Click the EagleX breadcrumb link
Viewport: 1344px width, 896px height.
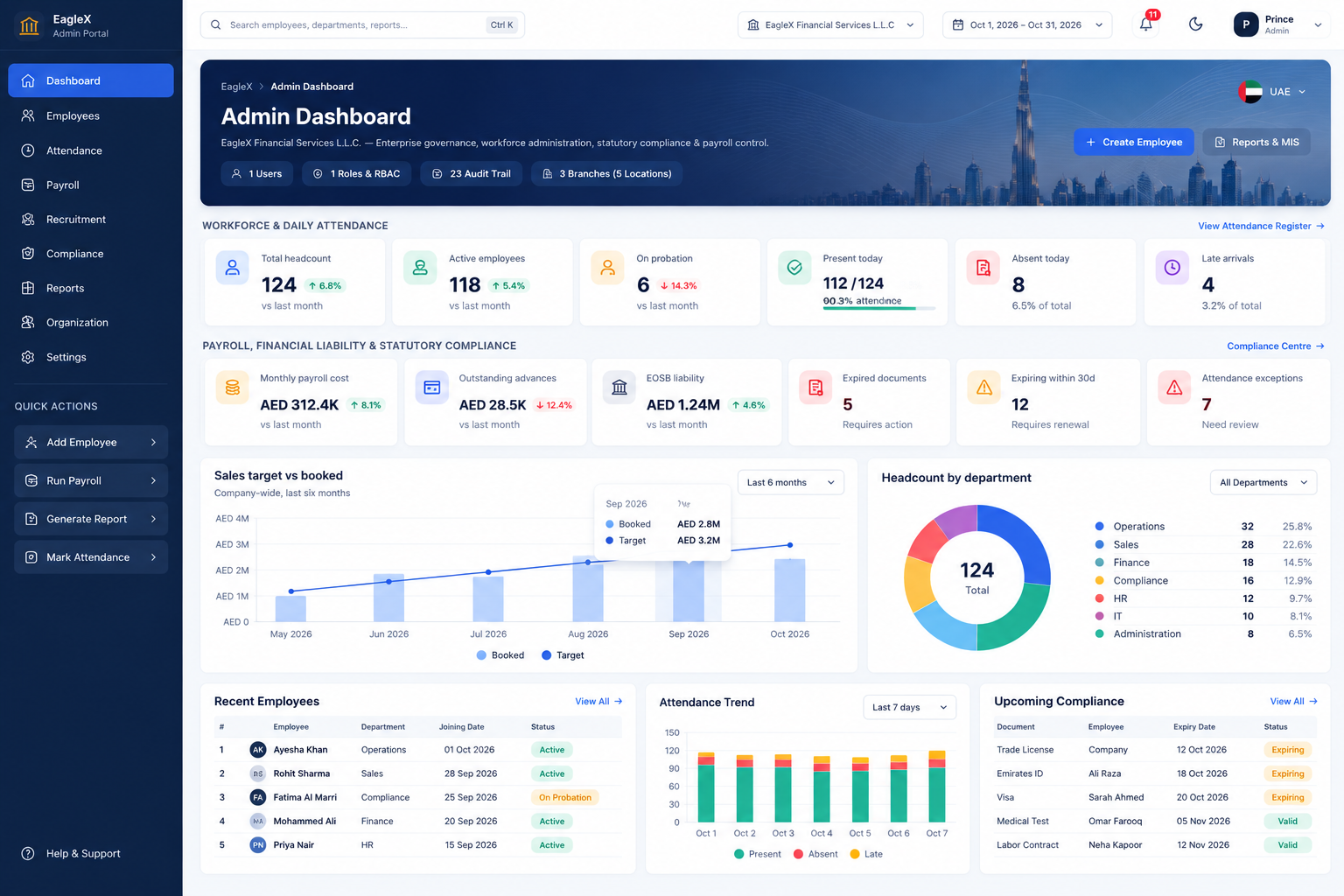click(x=236, y=87)
